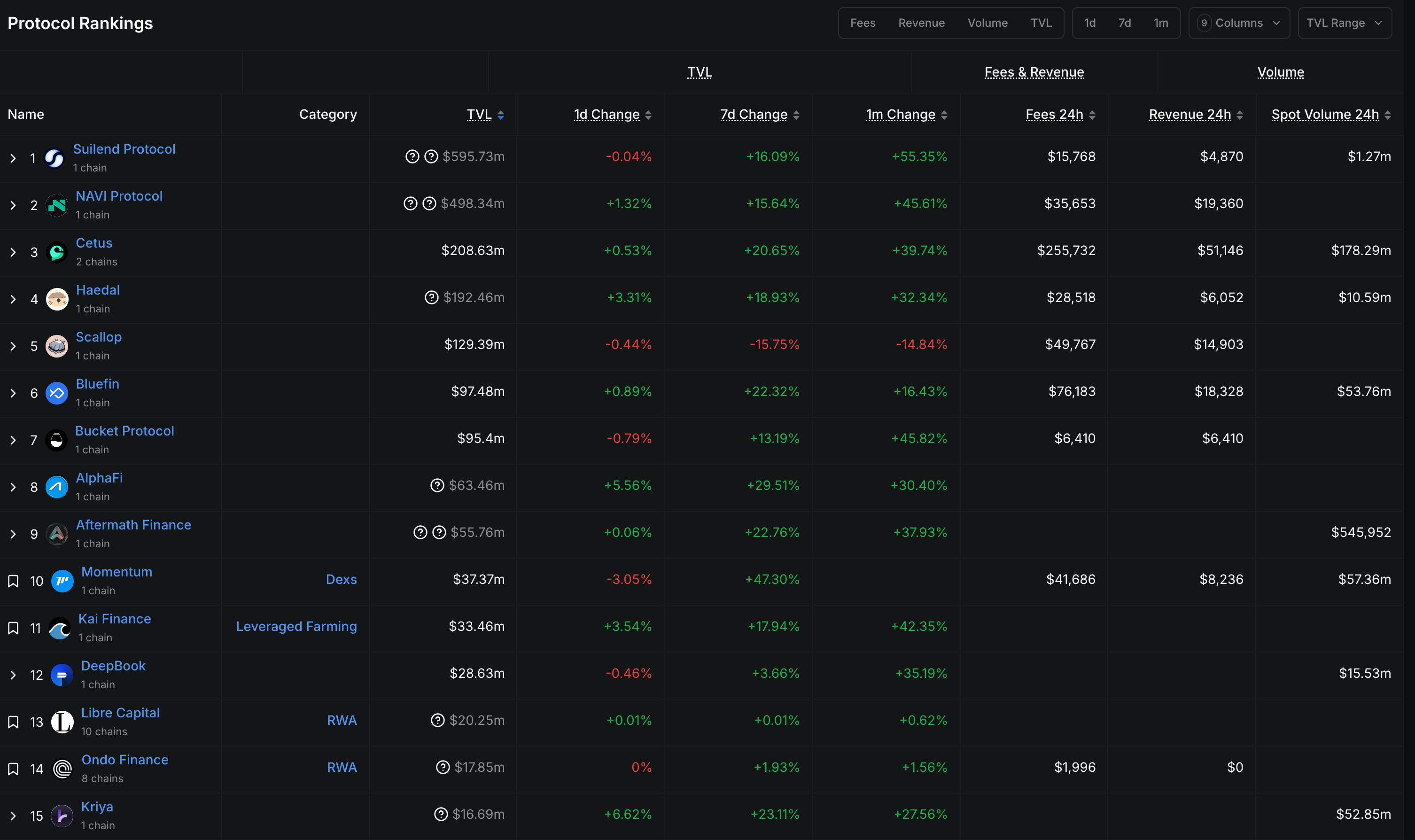
Task: Bookmark the Ondo Finance row
Action: 13,769
